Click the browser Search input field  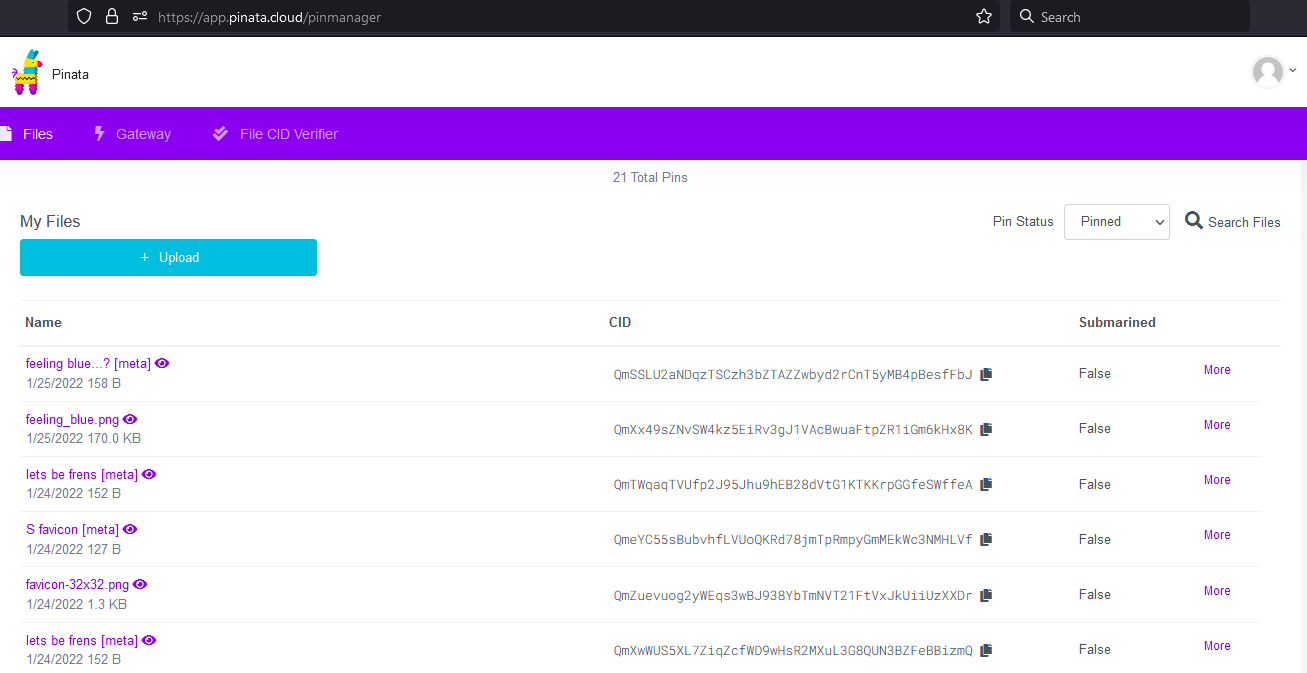(1130, 16)
